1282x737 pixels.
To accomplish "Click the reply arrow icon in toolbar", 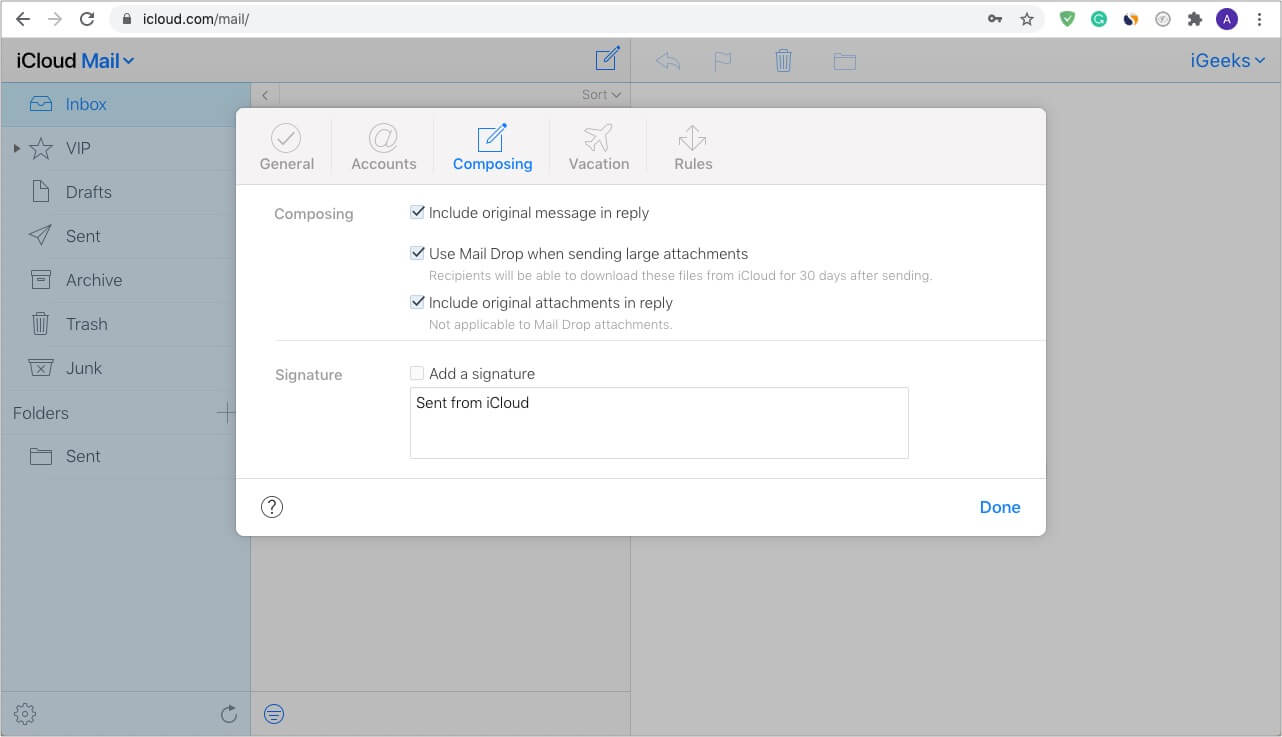I will 668,61.
